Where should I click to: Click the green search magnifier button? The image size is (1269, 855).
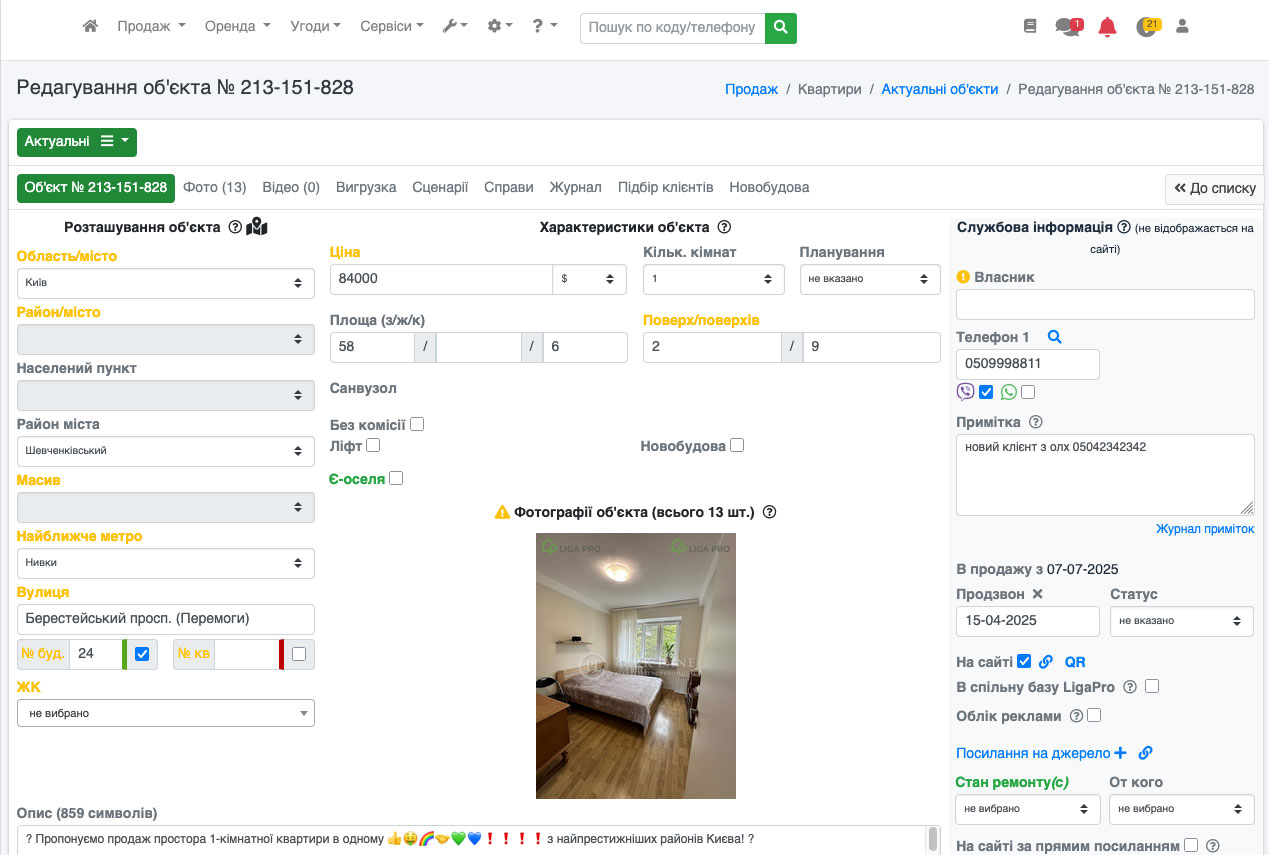coord(780,28)
